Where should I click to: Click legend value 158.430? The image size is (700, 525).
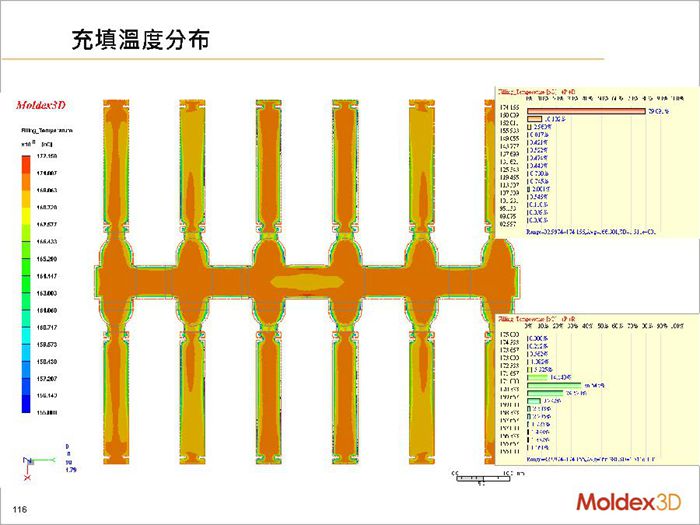coord(47,362)
